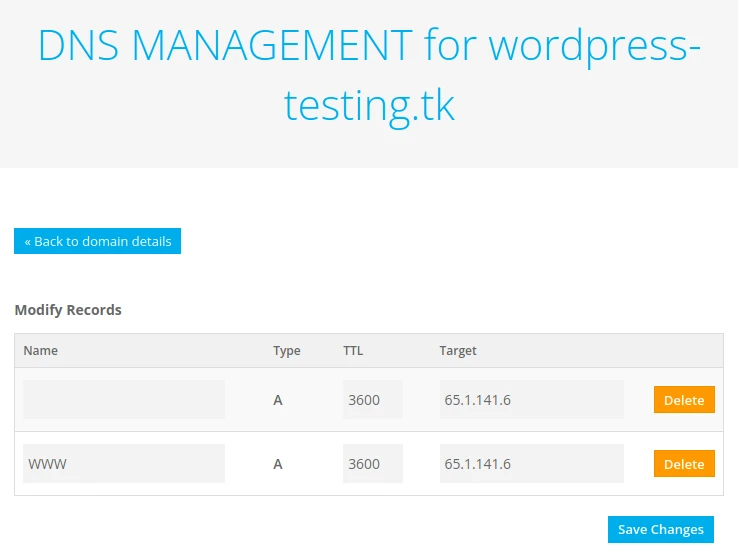Edit the TTL value for the WWW record

372,464
